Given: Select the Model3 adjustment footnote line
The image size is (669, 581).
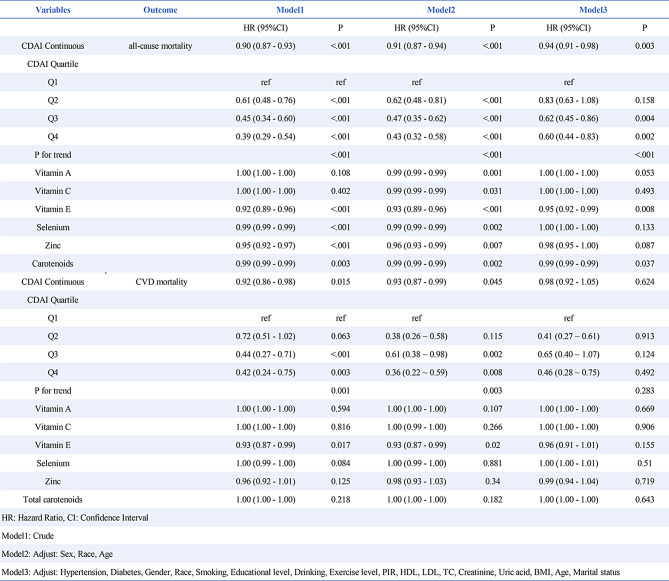Looking at the screenshot, I should [309, 572].
